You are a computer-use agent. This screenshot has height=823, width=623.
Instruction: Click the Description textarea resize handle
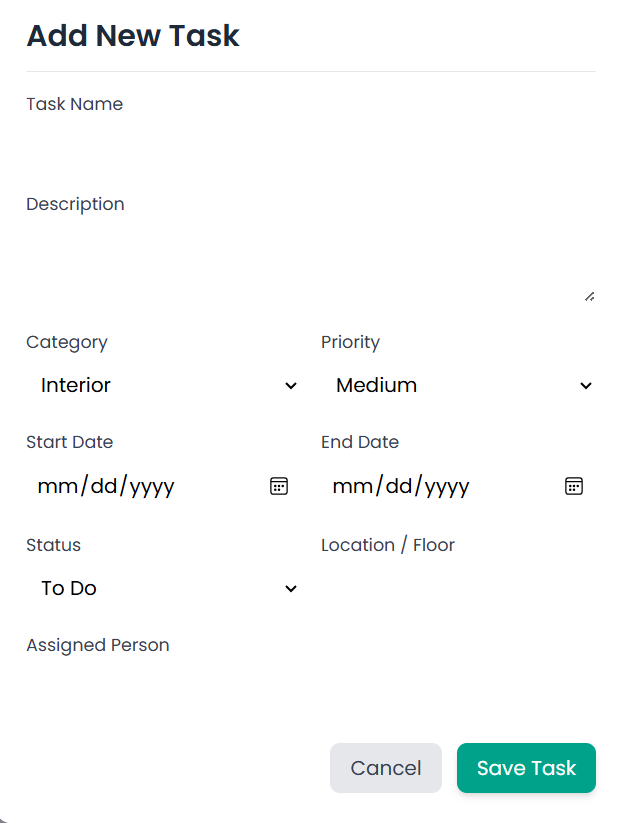tap(588, 296)
